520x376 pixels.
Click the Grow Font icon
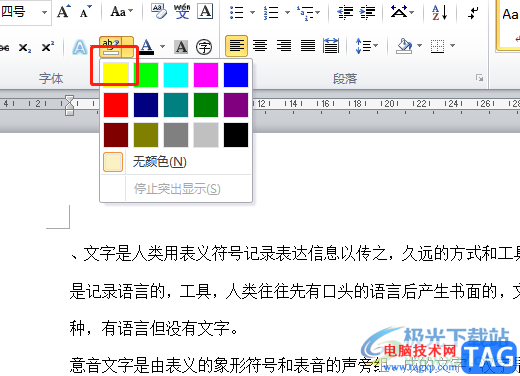64,12
